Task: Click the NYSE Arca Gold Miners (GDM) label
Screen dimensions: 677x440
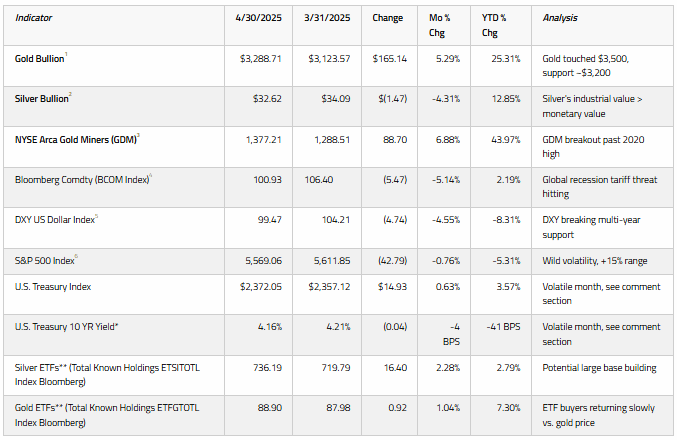Action: pos(76,140)
